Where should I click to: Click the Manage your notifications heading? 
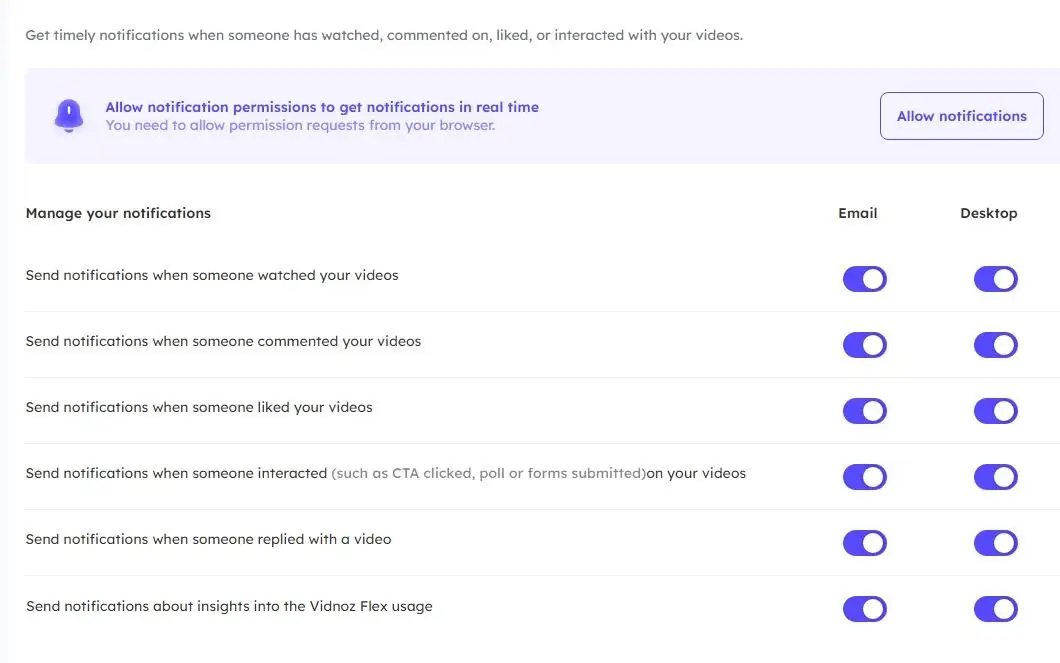tap(118, 213)
